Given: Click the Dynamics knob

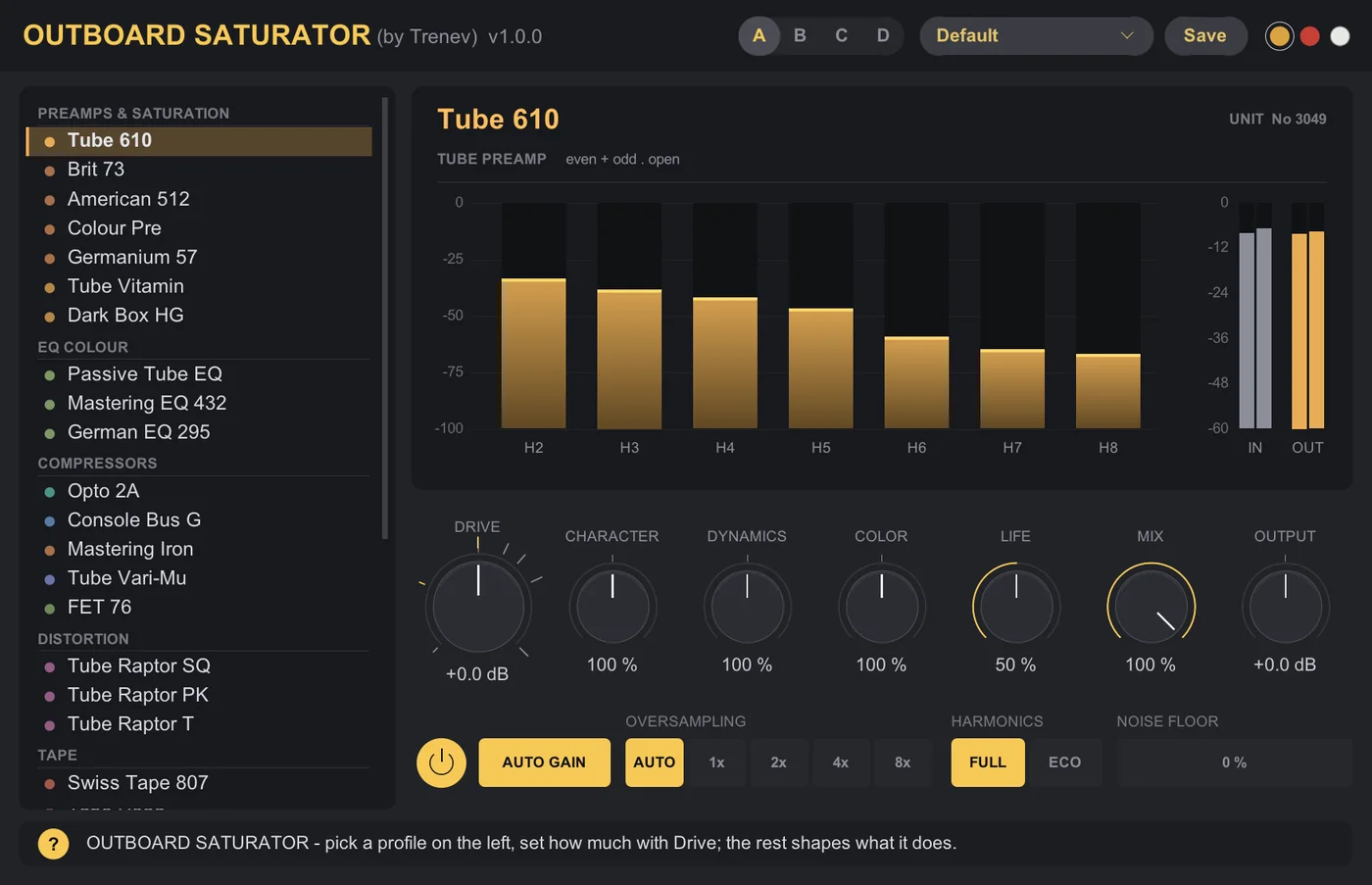Looking at the screenshot, I should [x=747, y=606].
